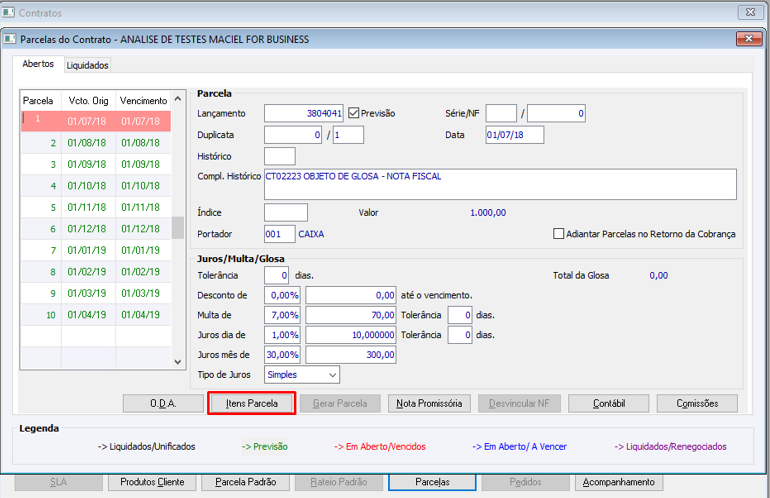Click the Contábil button
Viewport: 770px width, 498px height.
(608, 403)
